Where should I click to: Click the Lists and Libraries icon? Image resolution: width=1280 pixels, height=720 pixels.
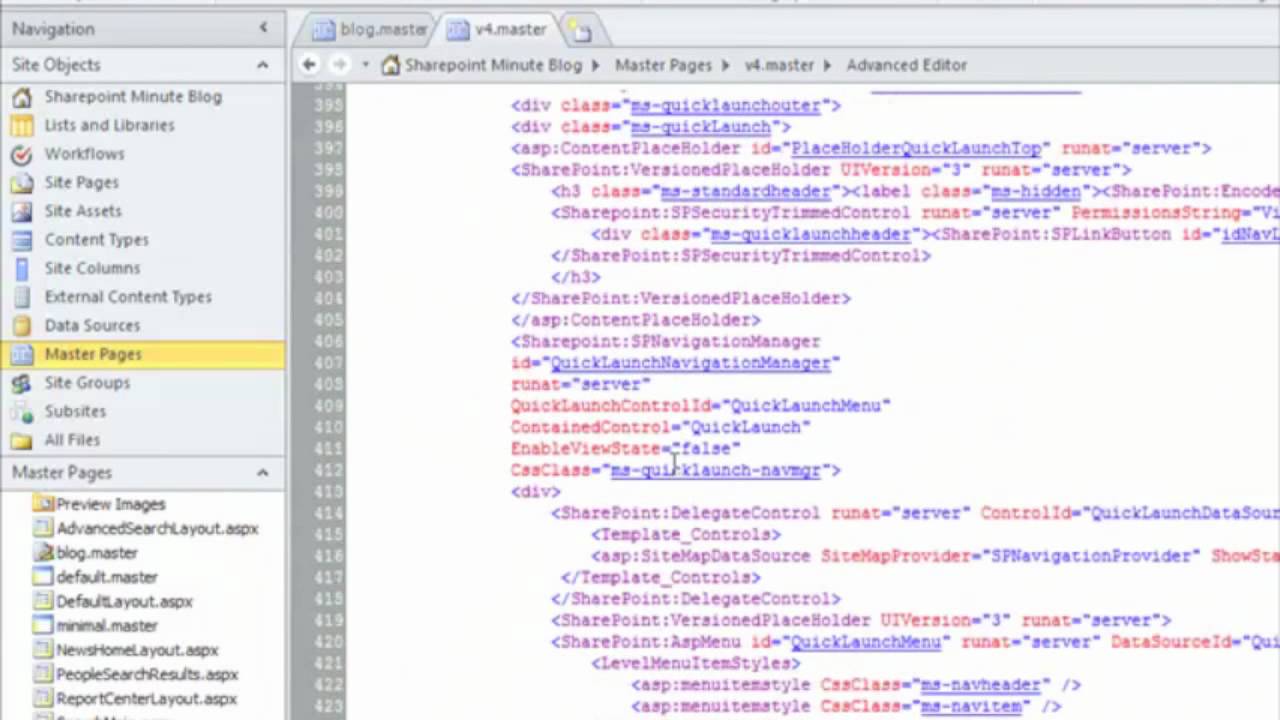(x=21, y=126)
